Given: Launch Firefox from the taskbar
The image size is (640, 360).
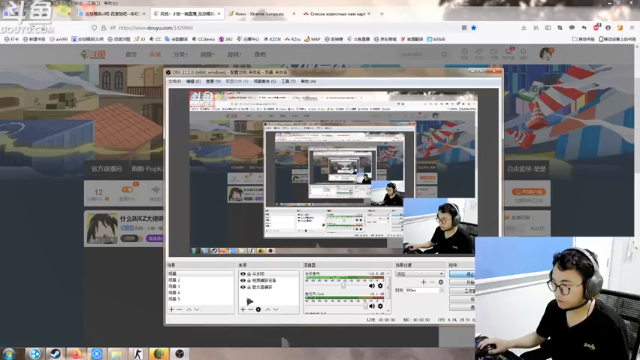Looking at the screenshot, I should click(x=76, y=353).
